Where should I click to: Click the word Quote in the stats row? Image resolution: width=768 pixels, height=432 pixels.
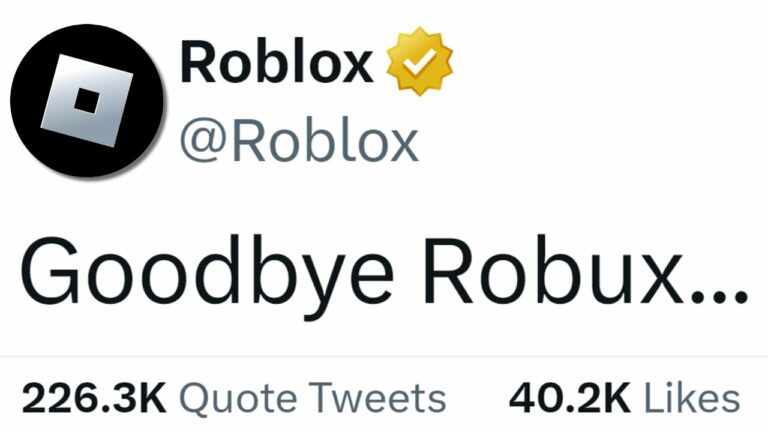[x=239, y=400]
